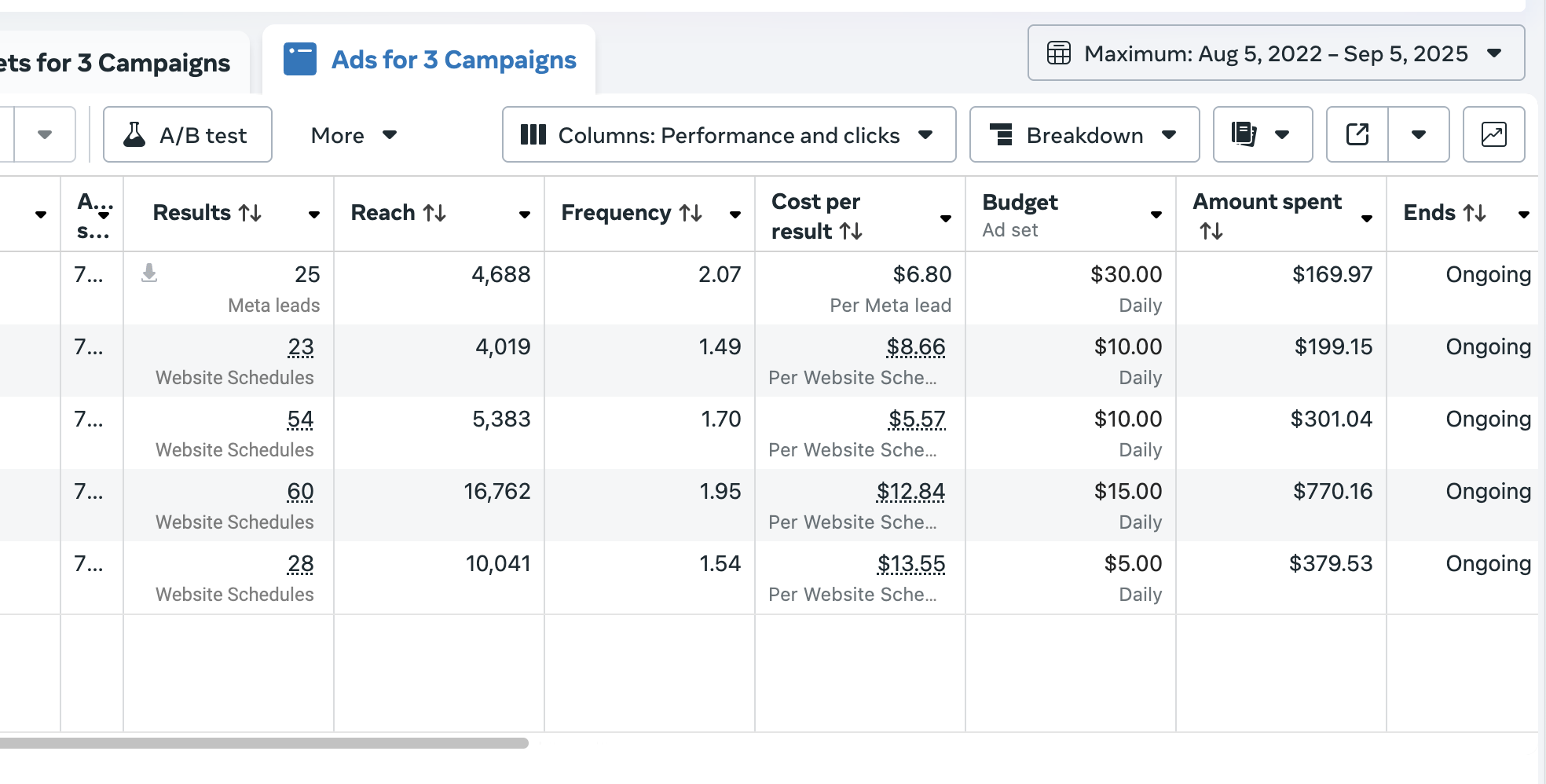Screen dimensions: 1546x784
Task: Sort by Results column arrows
Action: (250, 213)
